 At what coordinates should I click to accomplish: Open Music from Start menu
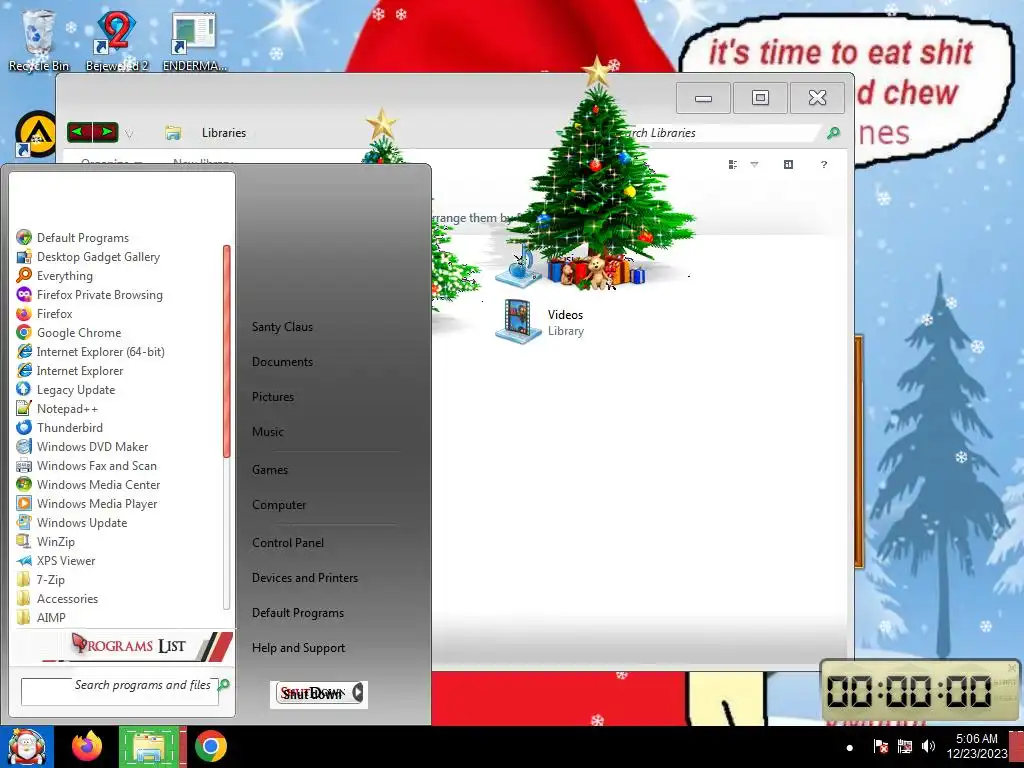pyautogui.click(x=268, y=432)
